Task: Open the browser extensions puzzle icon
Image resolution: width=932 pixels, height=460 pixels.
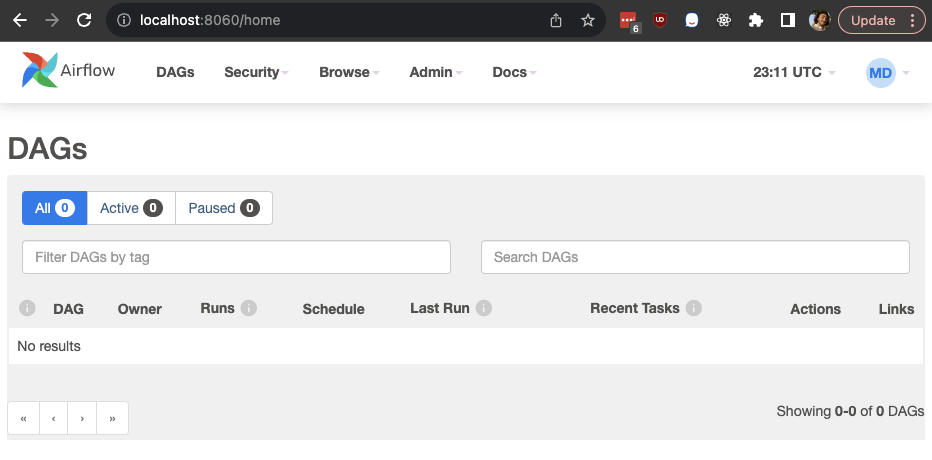Action: pyautogui.click(x=756, y=20)
